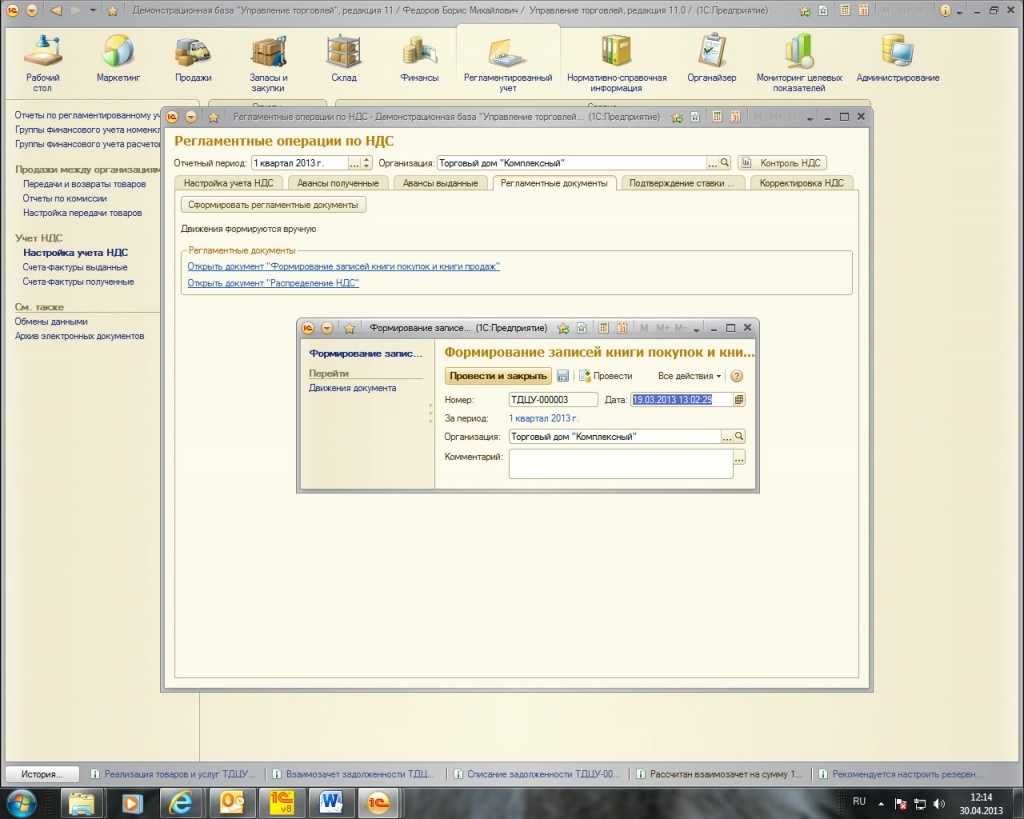Open the Распределение НДС document link
This screenshot has height=819, width=1024.
273,284
